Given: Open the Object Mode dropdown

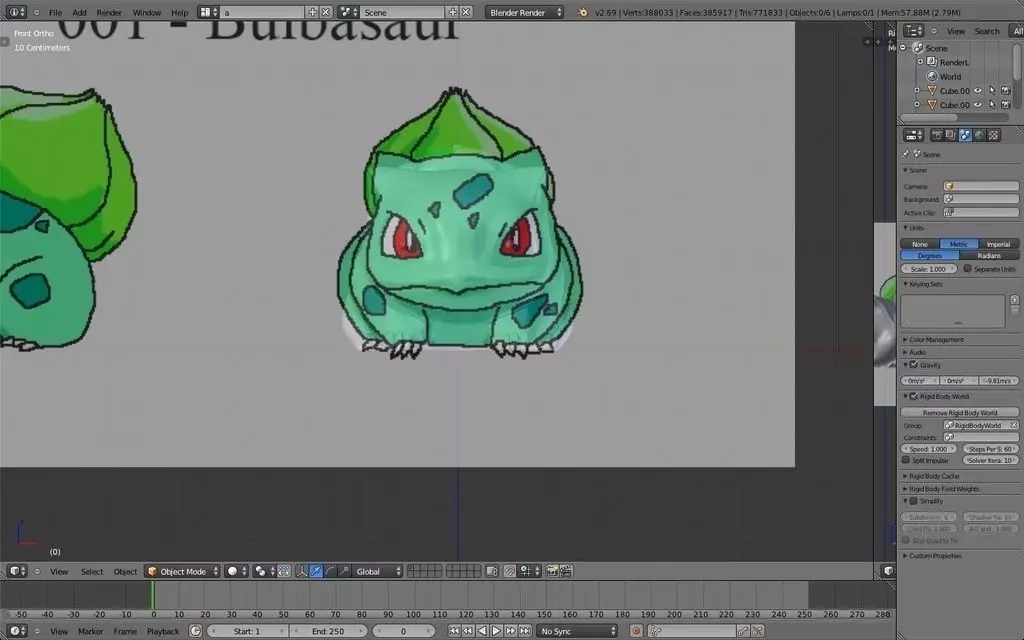Looking at the screenshot, I should point(182,571).
